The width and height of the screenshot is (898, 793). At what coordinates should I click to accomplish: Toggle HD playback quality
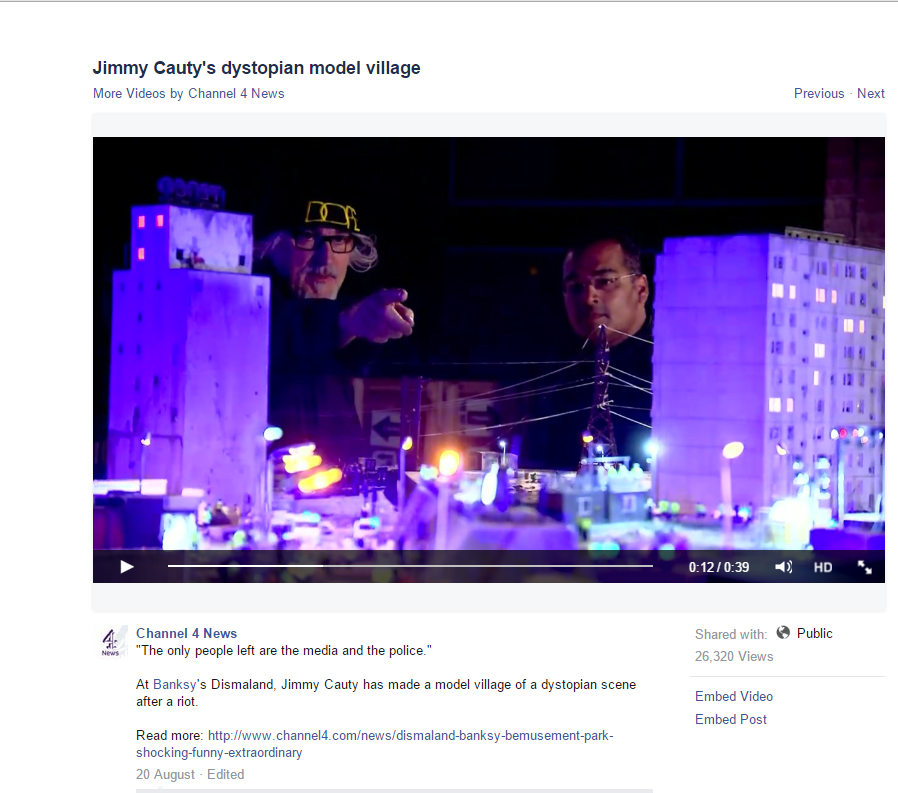pos(822,567)
